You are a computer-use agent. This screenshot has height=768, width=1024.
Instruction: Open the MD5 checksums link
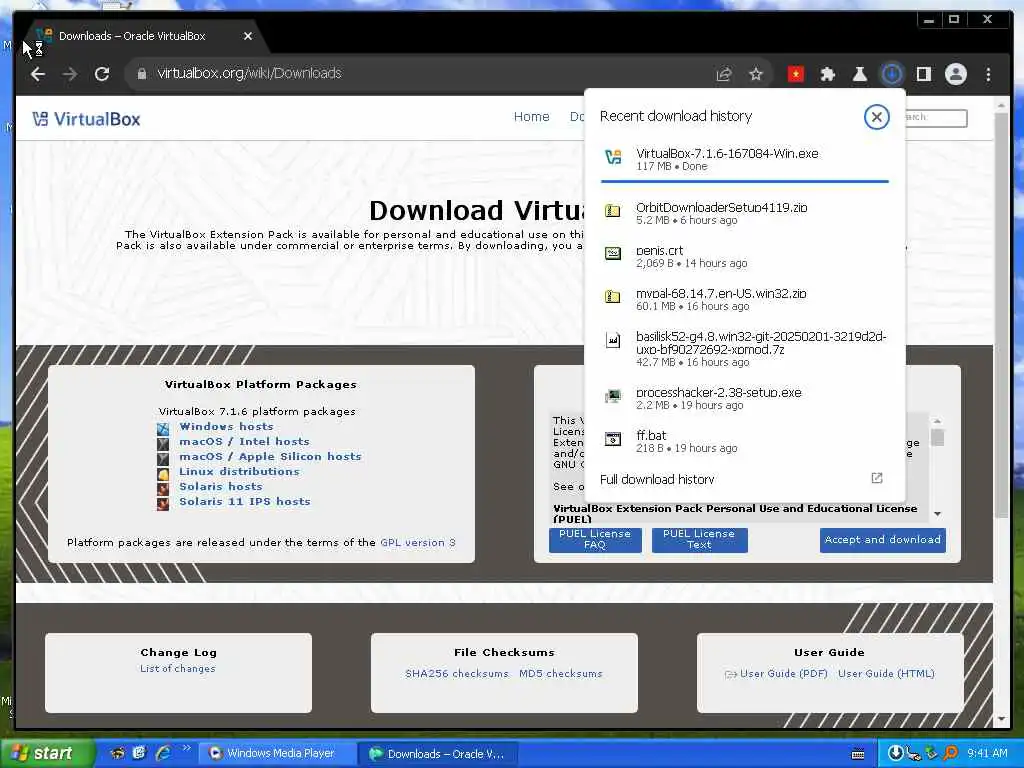tap(560, 673)
